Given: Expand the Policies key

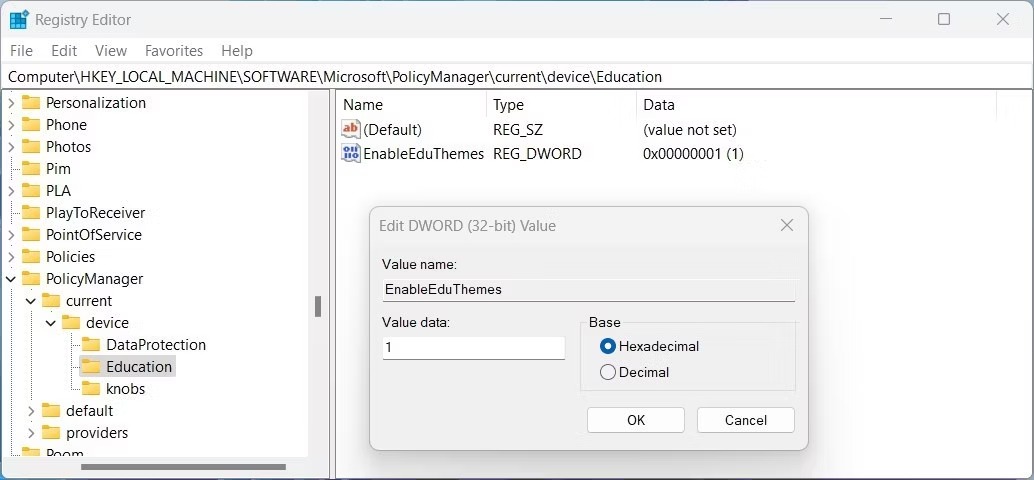Looking at the screenshot, I should coord(11,256).
